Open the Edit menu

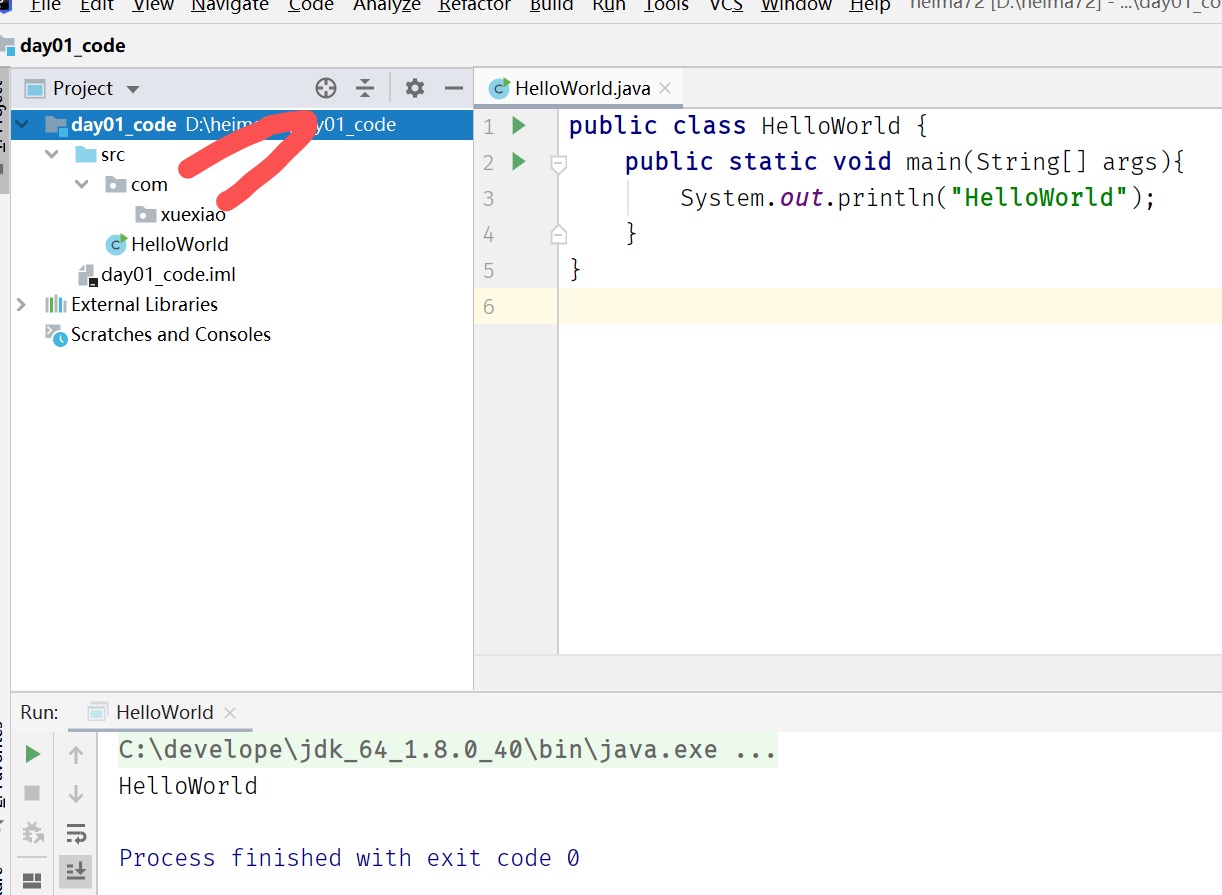click(x=96, y=6)
